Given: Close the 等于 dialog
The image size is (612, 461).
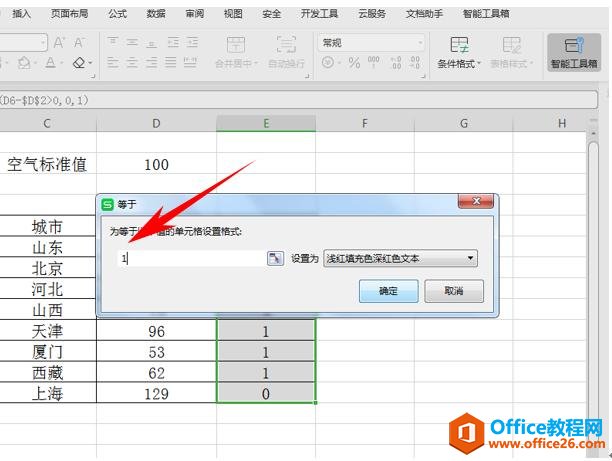Looking at the screenshot, I should coord(476,201).
